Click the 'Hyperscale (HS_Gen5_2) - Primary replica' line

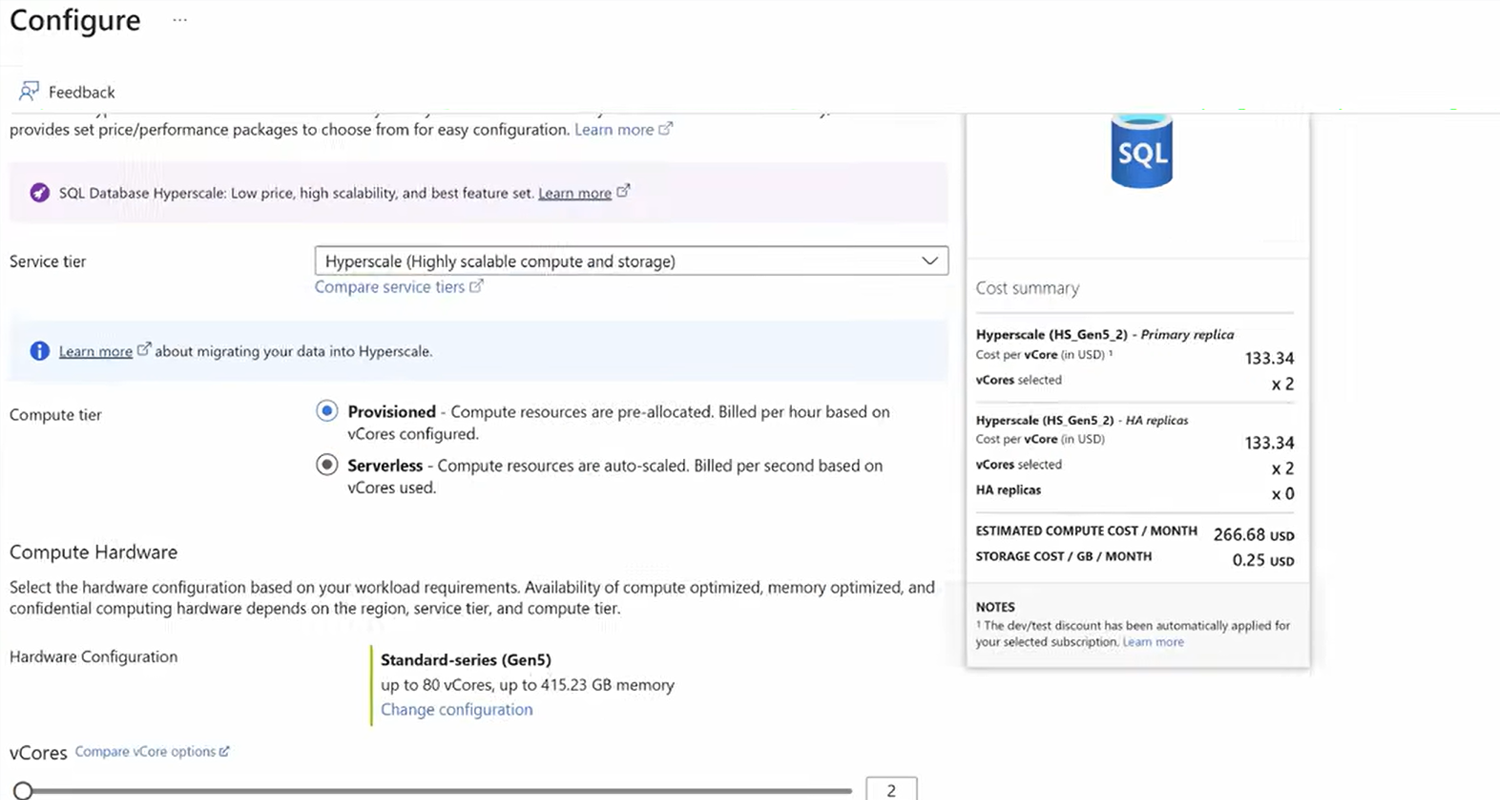pyautogui.click(x=1105, y=335)
